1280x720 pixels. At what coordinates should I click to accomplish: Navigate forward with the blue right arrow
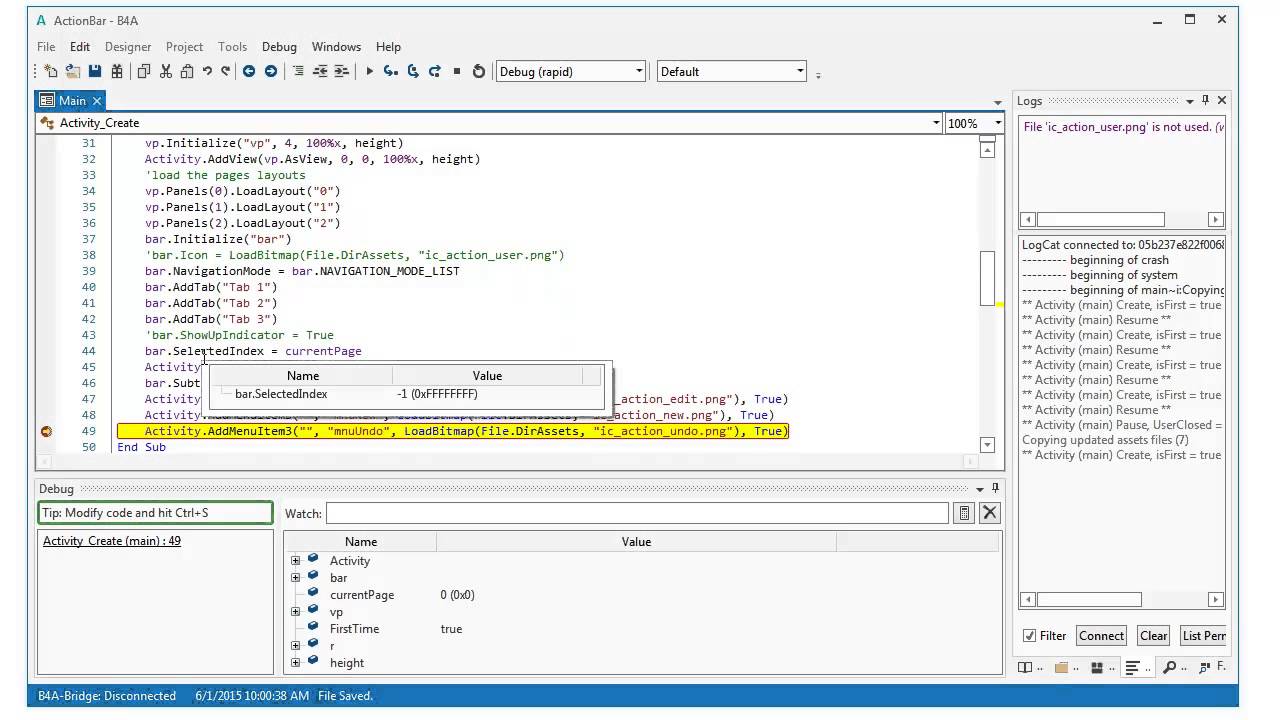[x=271, y=71]
